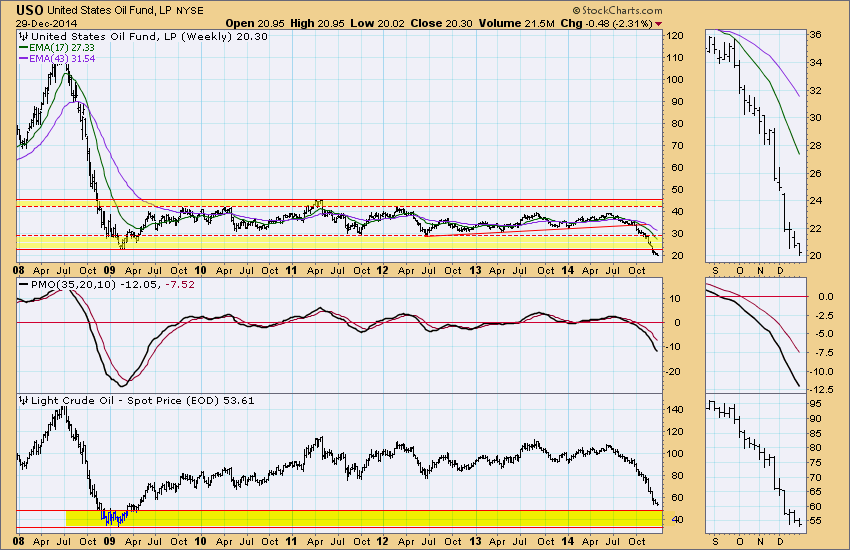Click the -7.5 label on zoomed PMO axis
The width and height of the screenshot is (850, 550).
(x=825, y=353)
